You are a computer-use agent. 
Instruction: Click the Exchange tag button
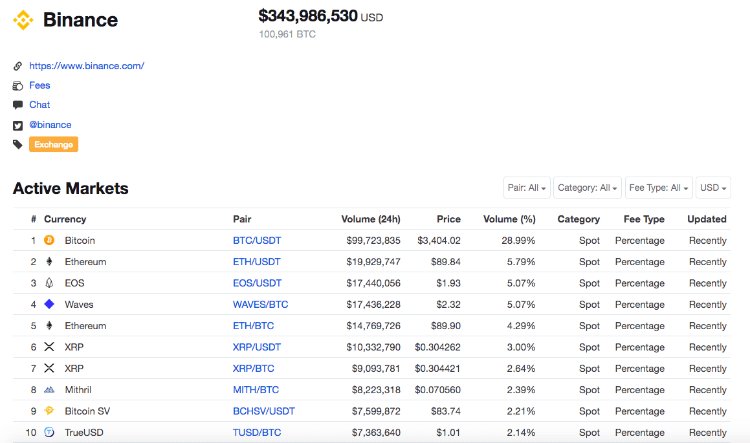[54, 144]
